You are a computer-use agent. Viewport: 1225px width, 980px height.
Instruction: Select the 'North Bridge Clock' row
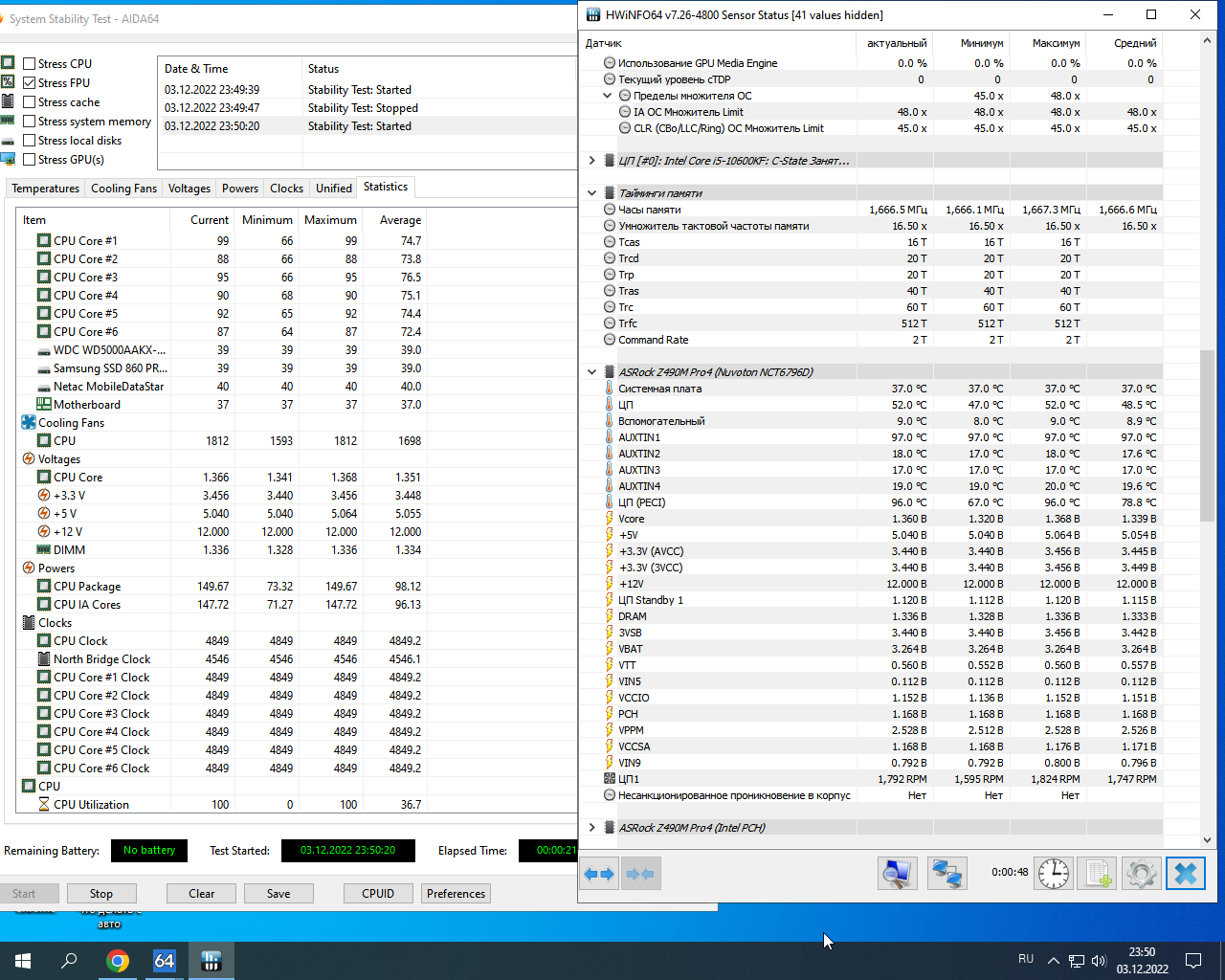[222, 659]
